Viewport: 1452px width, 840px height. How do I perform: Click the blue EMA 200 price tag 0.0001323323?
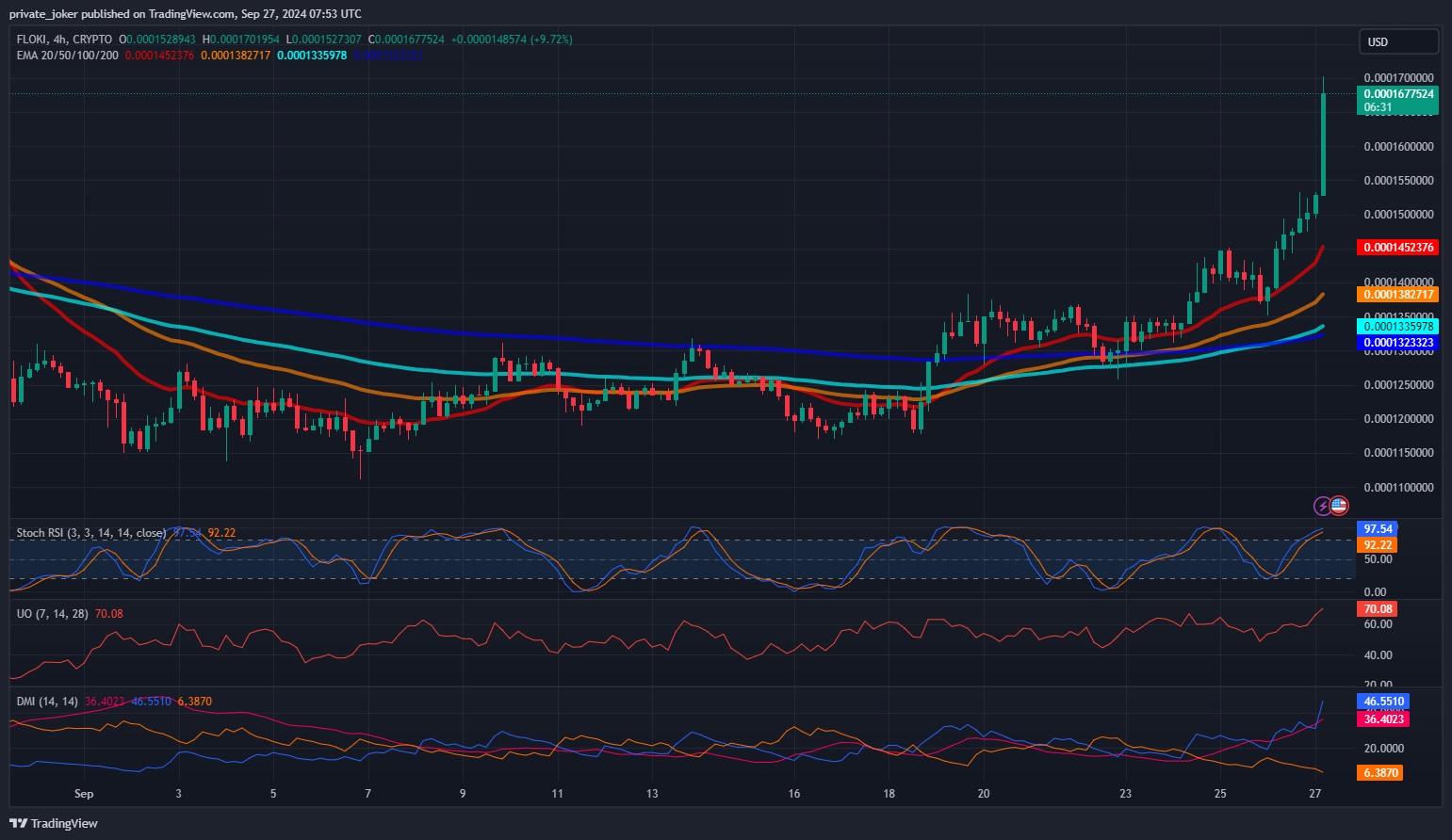pos(1397,343)
